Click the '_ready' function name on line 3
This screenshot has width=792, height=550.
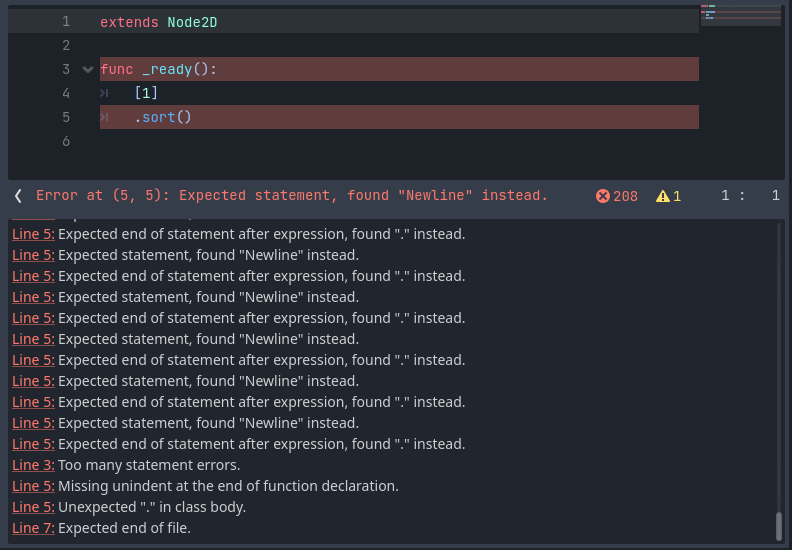[x=167, y=69]
